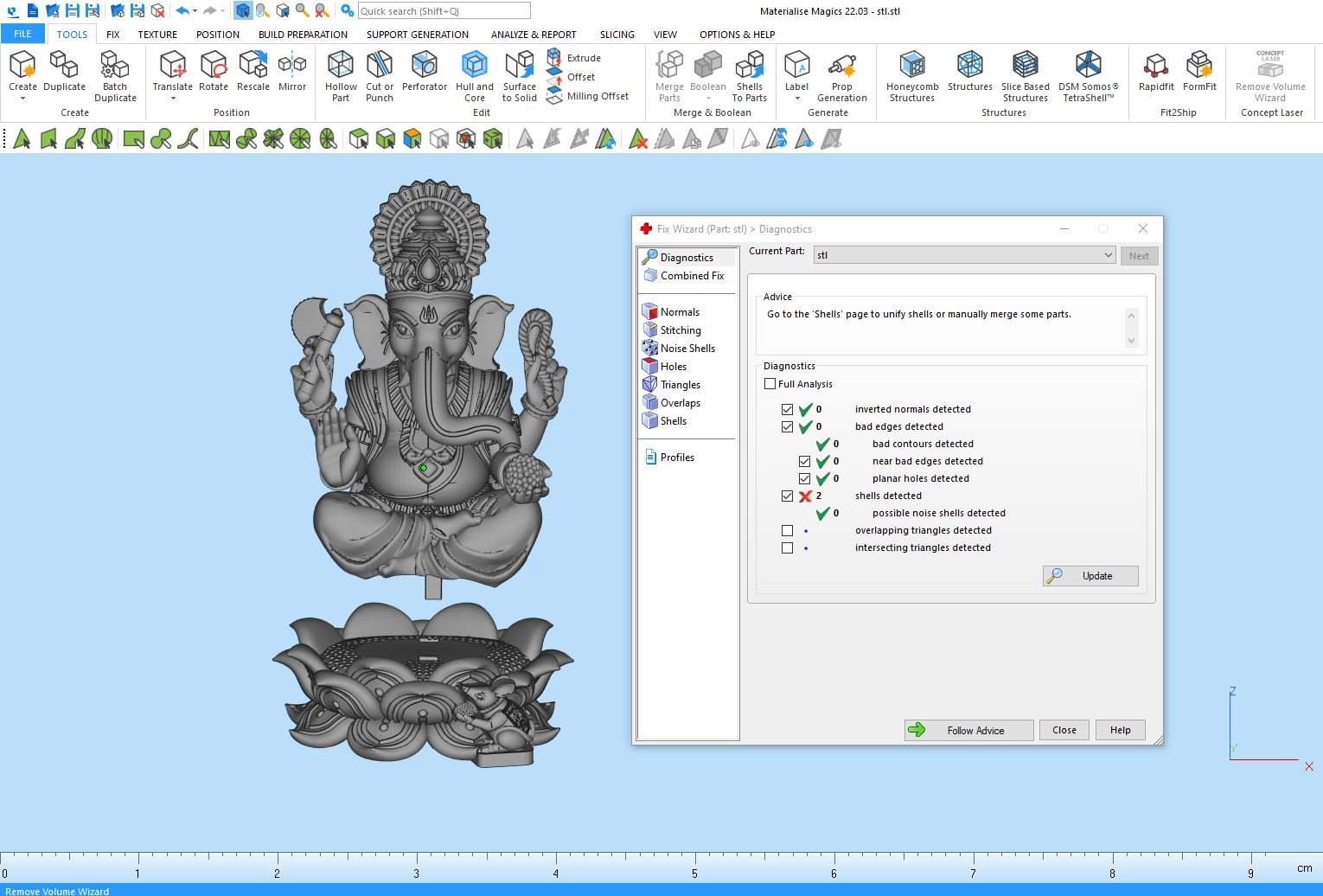The image size is (1323, 896).
Task: Open the FIX ribbon tab
Action: (x=112, y=35)
